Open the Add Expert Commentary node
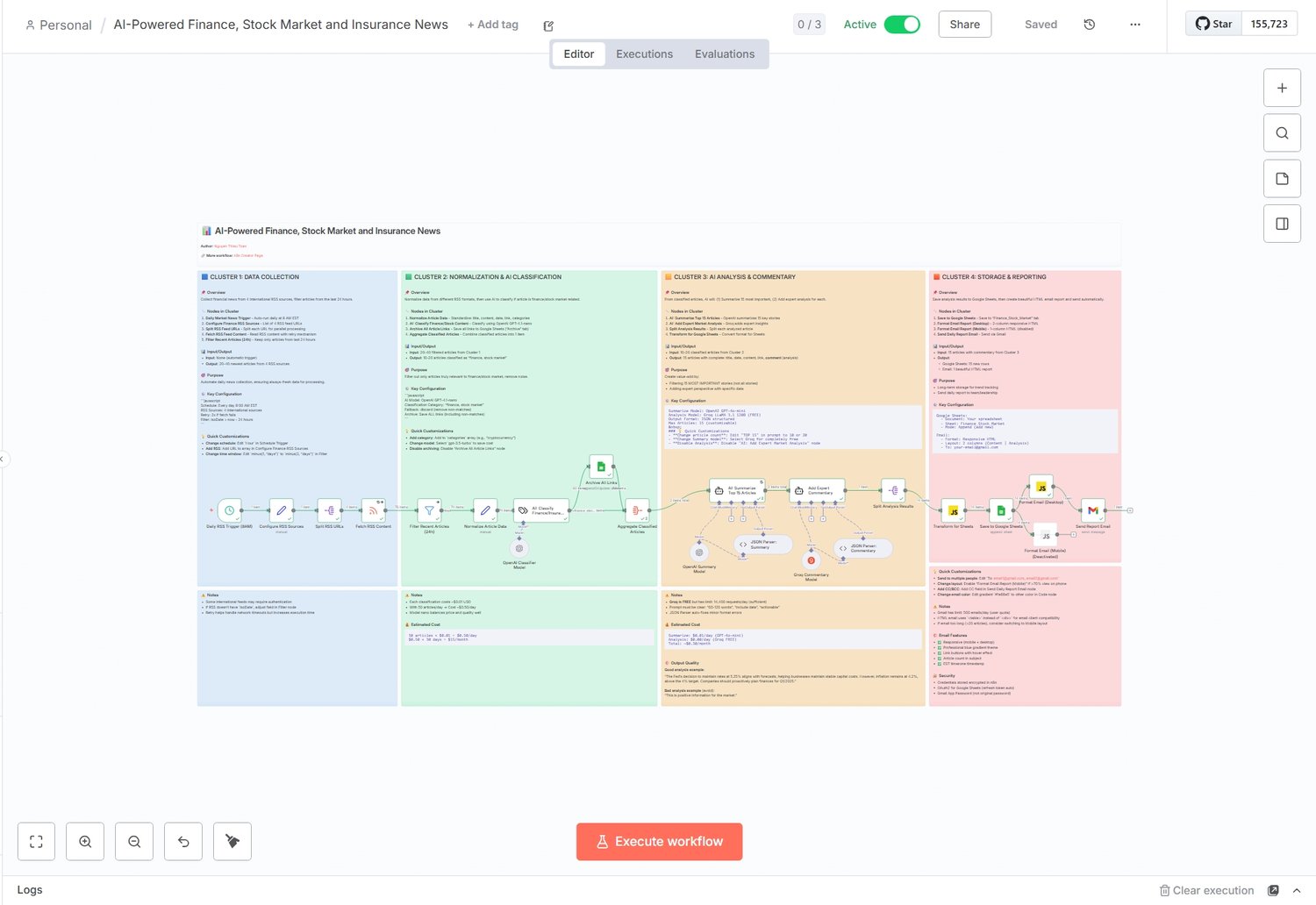 (x=817, y=490)
